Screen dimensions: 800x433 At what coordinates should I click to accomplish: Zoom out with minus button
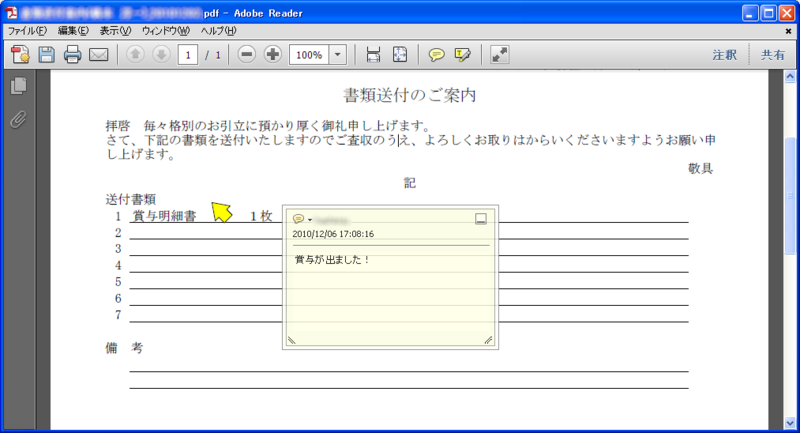[246, 55]
